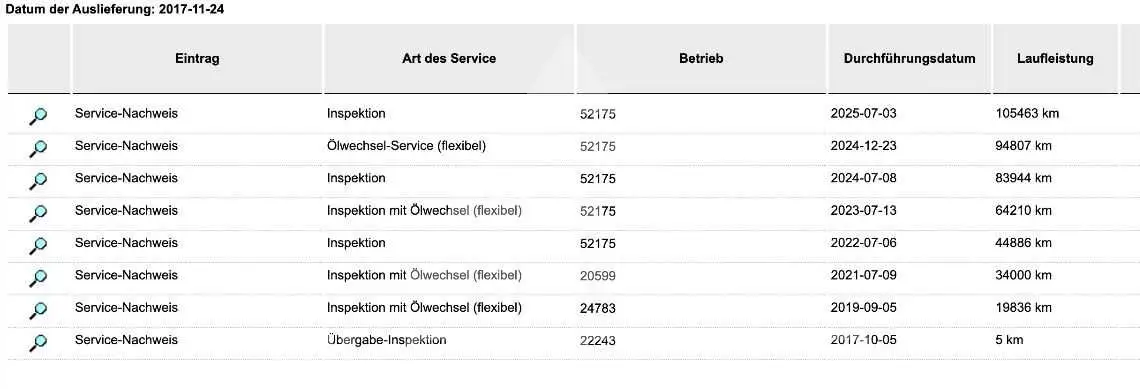Screen dimensions: 1140x389
Task: View details magnifier for the 83944 km entry
Action: coord(39,180)
